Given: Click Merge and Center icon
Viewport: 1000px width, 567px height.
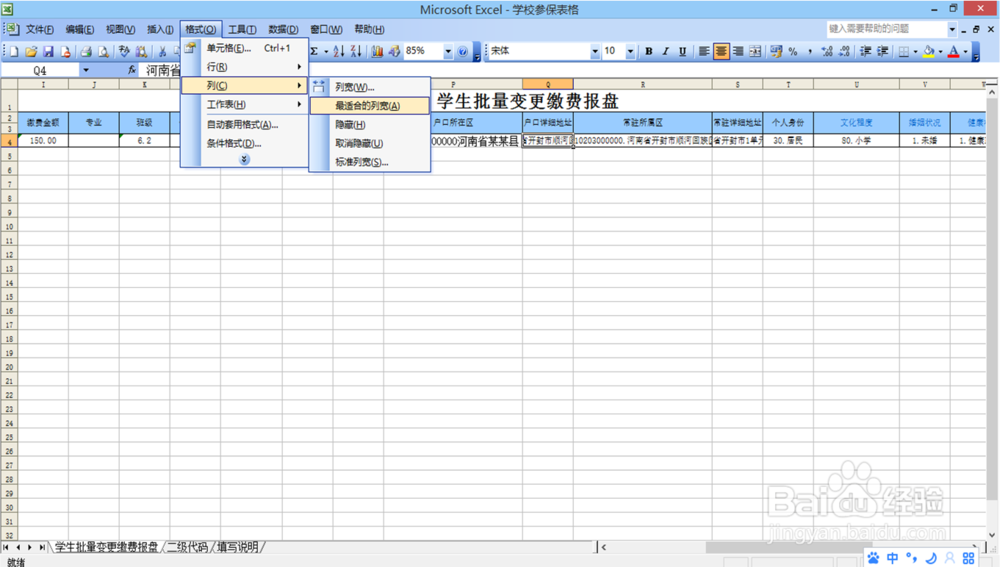Looking at the screenshot, I should pos(755,52).
